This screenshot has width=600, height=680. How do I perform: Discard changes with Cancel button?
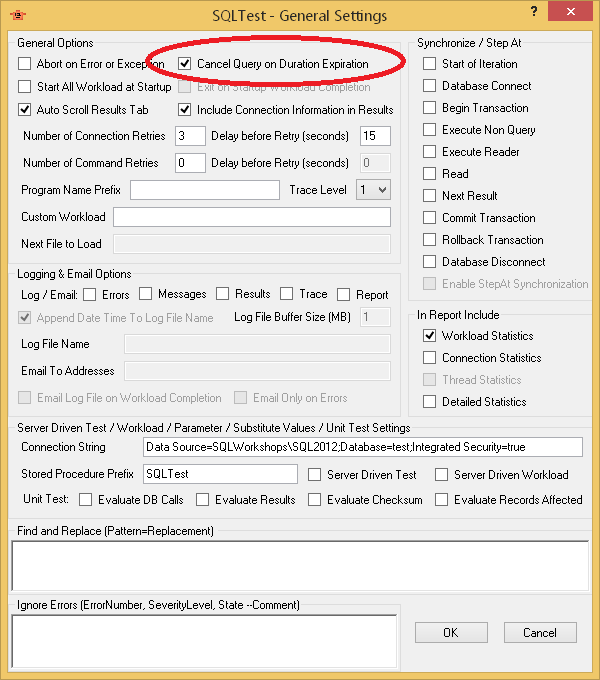click(x=540, y=633)
